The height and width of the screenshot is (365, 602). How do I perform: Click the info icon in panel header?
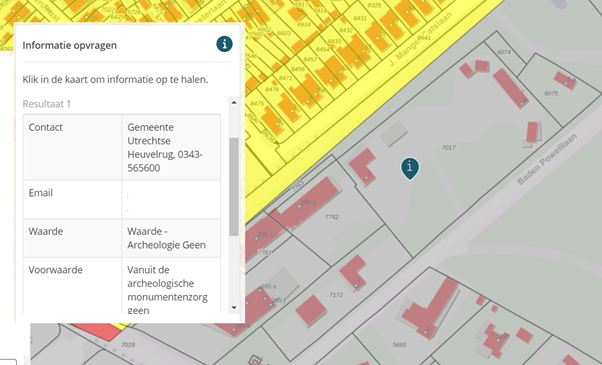224,44
